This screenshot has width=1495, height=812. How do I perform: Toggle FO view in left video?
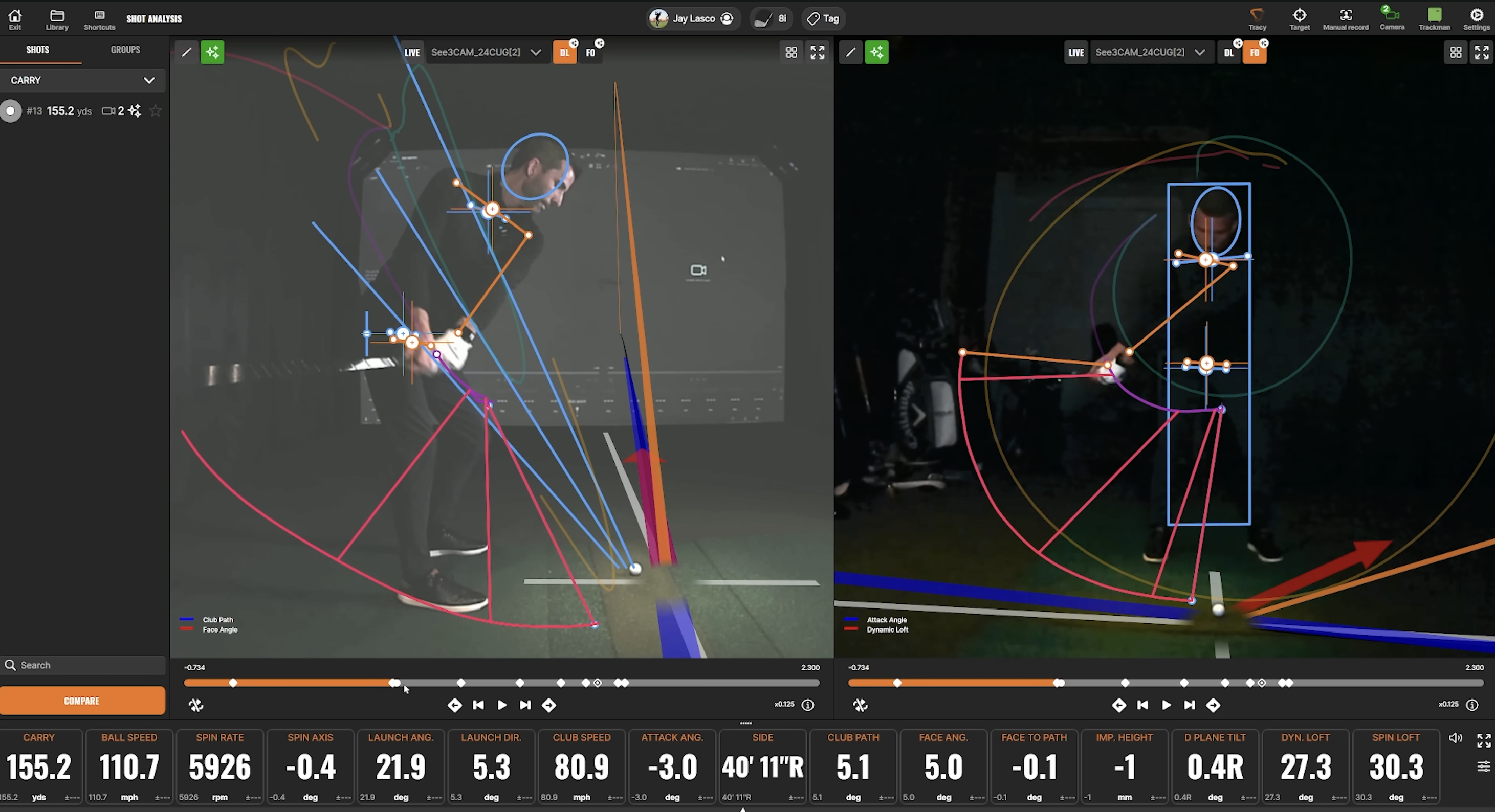(591, 52)
